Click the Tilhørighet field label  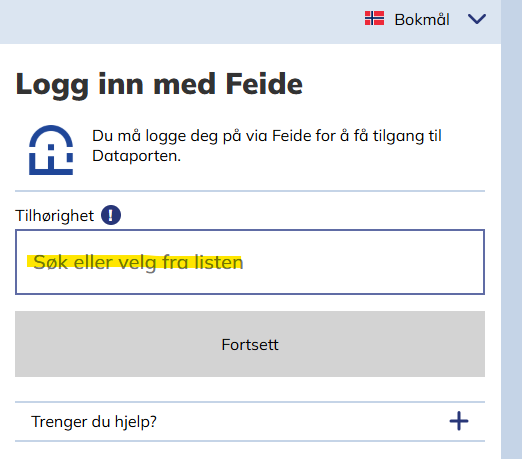pyautogui.click(x=55, y=216)
